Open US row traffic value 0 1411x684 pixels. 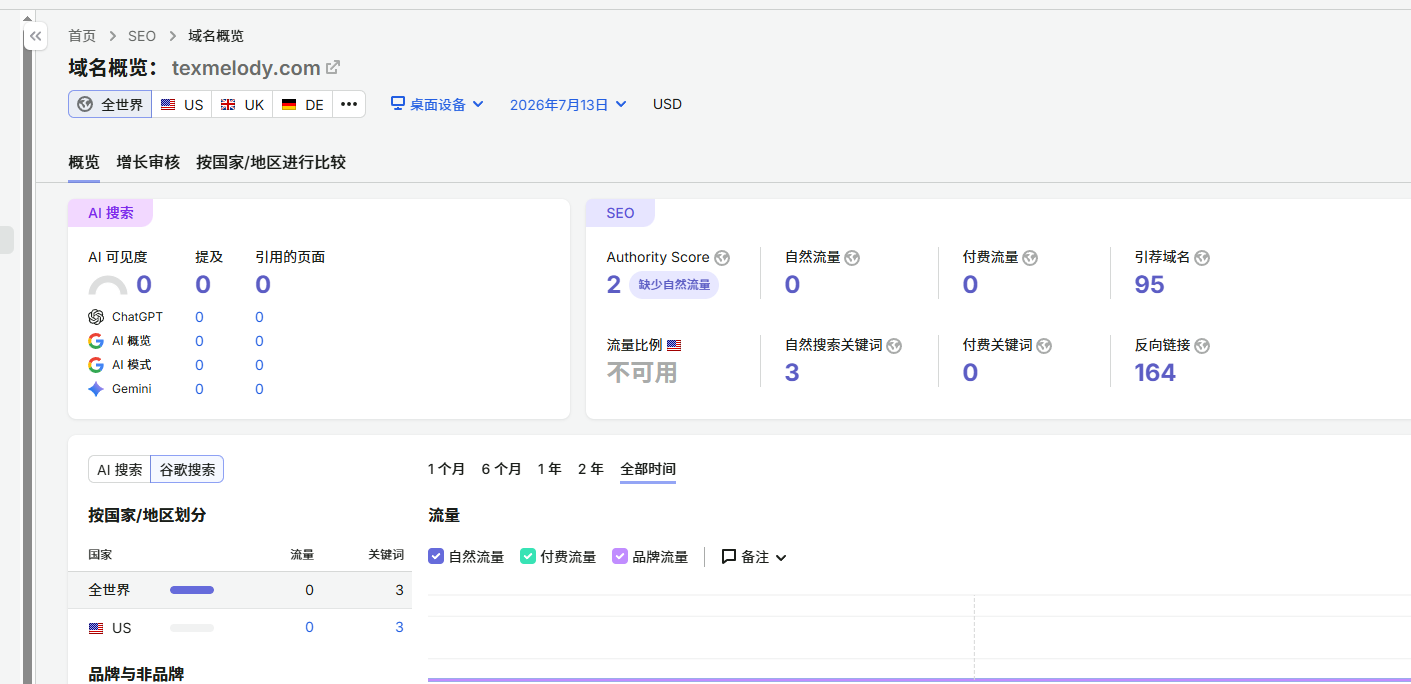309,627
